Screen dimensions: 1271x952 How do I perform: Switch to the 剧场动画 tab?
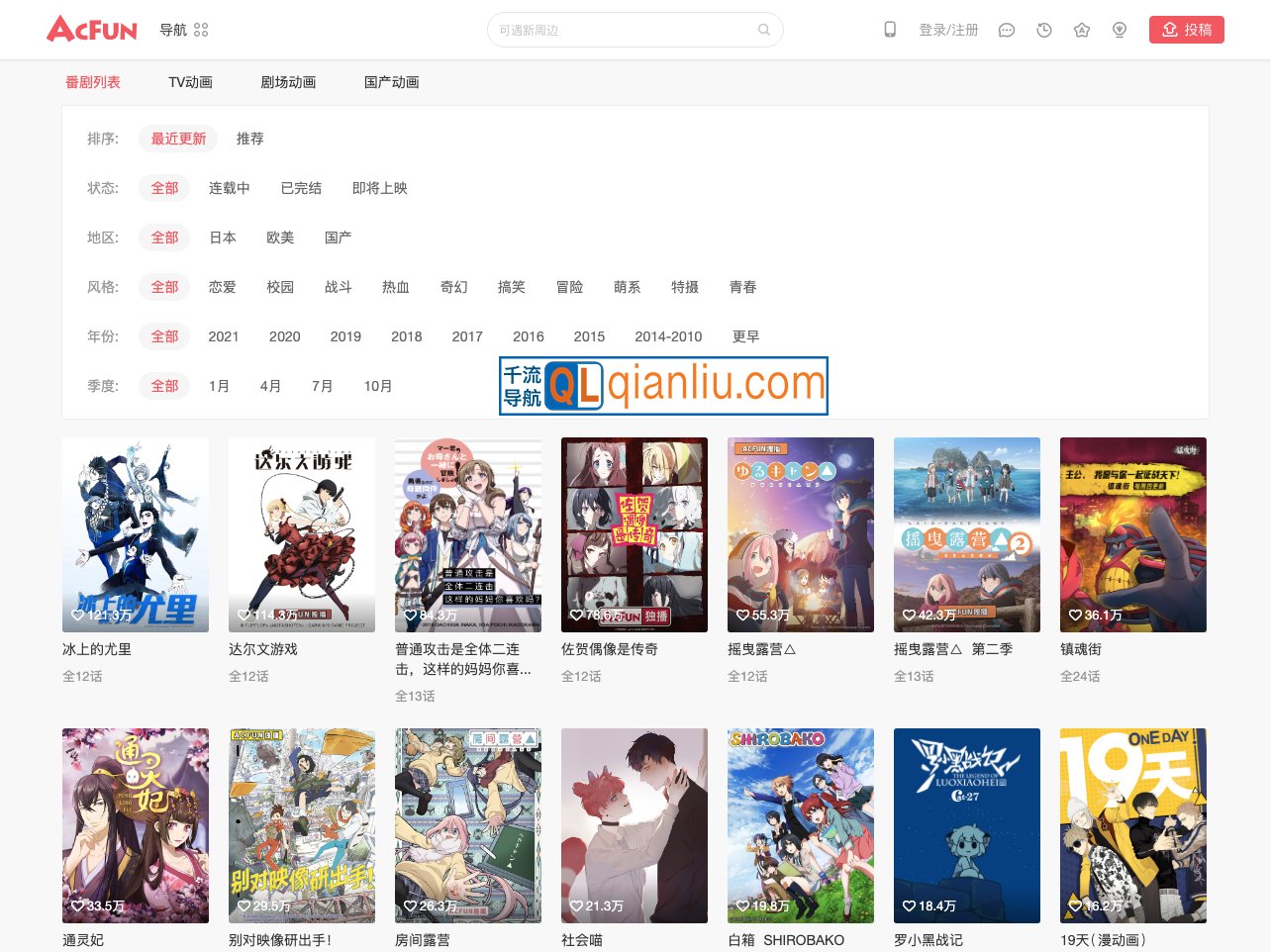(x=290, y=82)
